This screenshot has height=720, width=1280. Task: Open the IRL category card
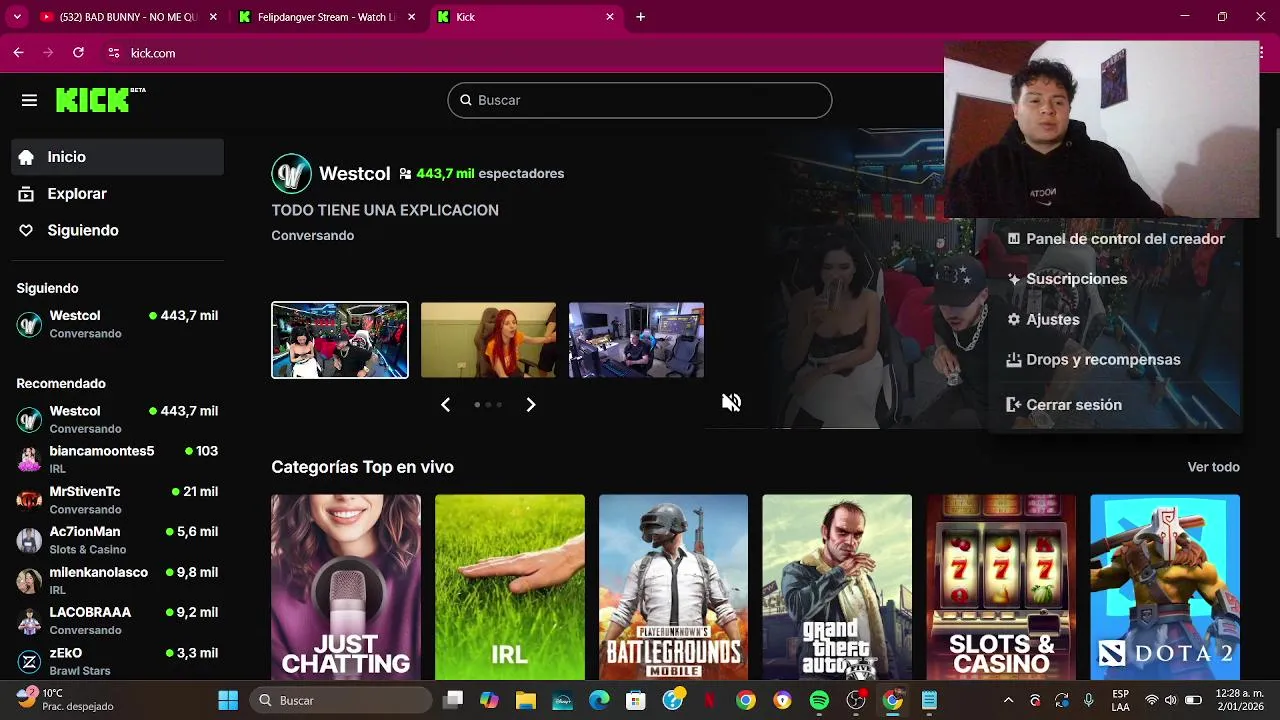point(510,587)
